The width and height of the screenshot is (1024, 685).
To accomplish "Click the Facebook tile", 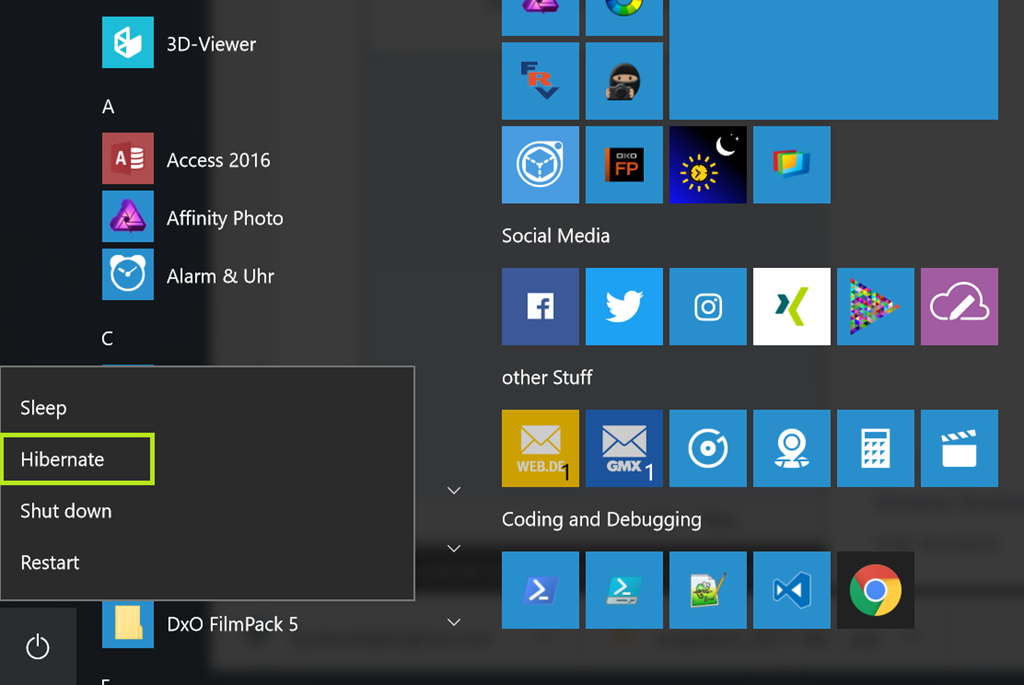I will pyautogui.click(x=540, y=306).
